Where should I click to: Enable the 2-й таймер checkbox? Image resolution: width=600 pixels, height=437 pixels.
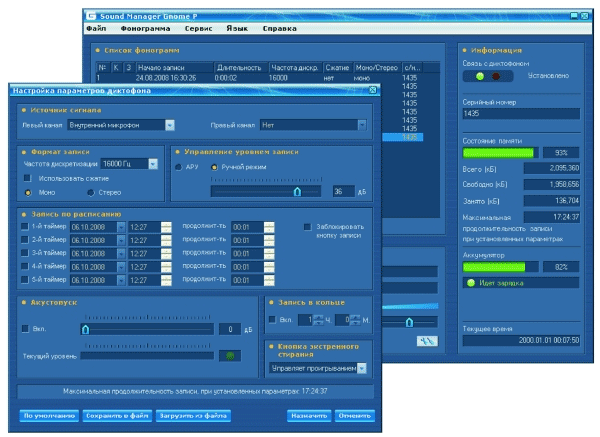(x=25, y=240)
